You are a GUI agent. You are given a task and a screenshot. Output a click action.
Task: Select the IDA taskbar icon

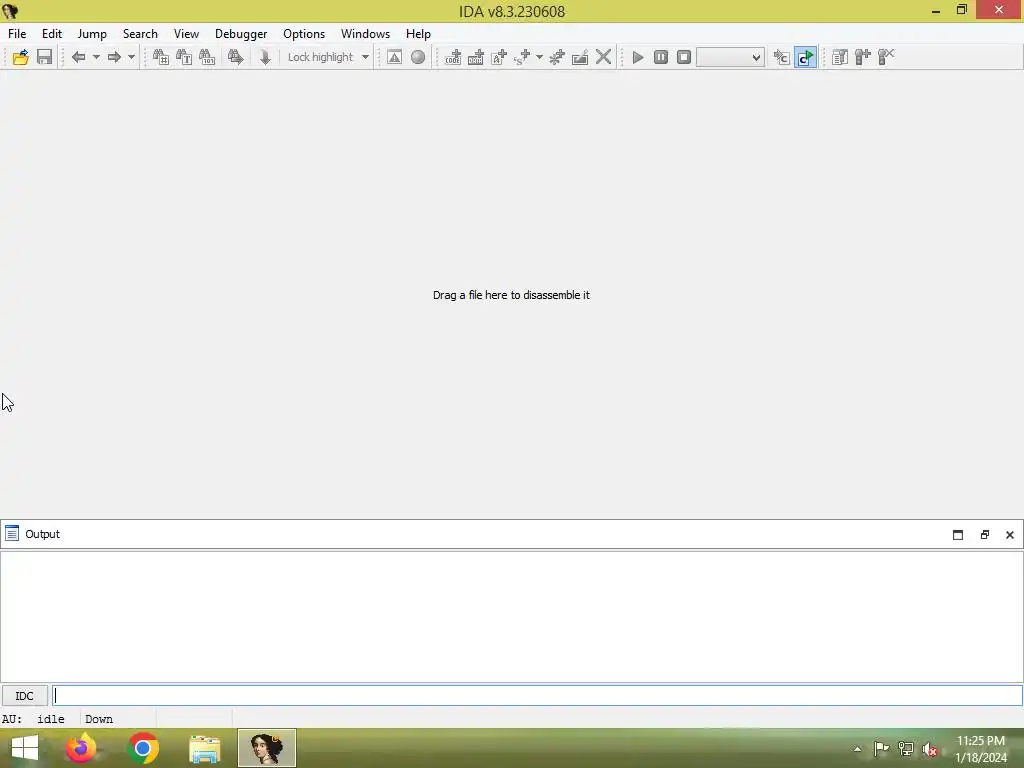[x=266, y=748]
